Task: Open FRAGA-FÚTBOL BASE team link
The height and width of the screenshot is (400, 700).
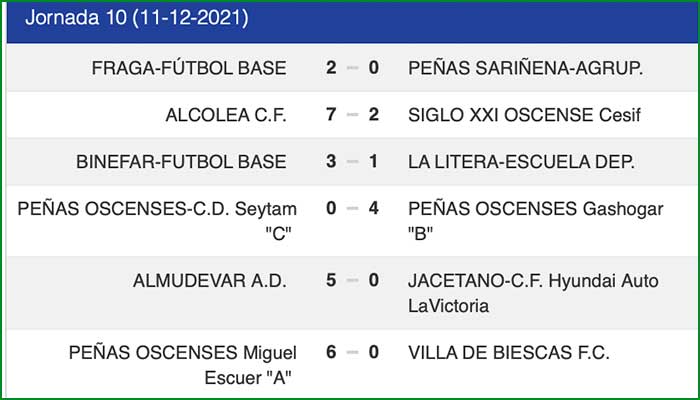Action: pyautogui.click(x=189, y=68)
